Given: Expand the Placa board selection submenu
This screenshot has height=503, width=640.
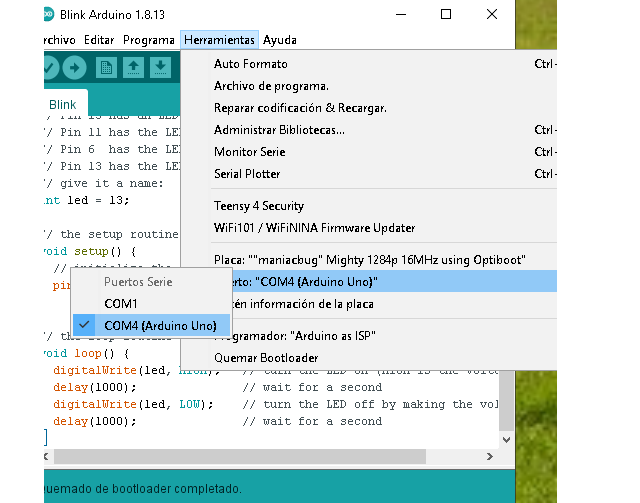Looking at the screenshot, I should pyautogui.click(x=369, y=259).
